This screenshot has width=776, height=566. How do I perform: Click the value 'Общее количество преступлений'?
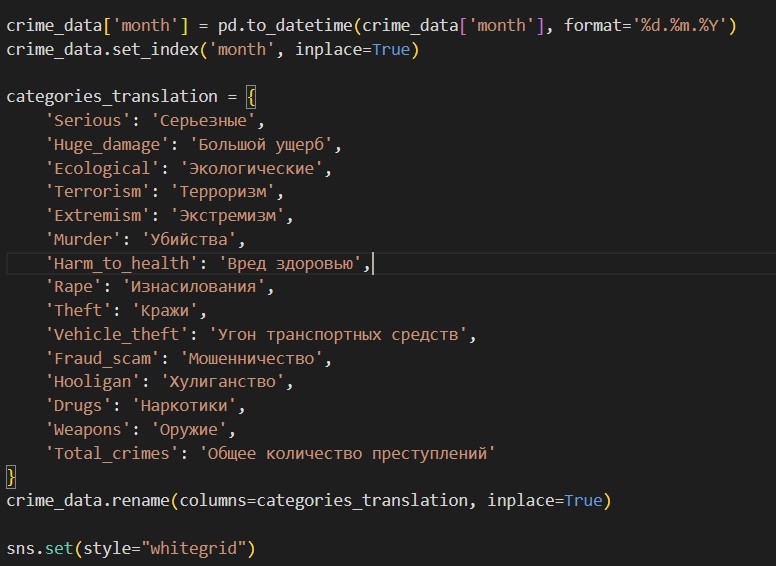(x=347, y=453)
